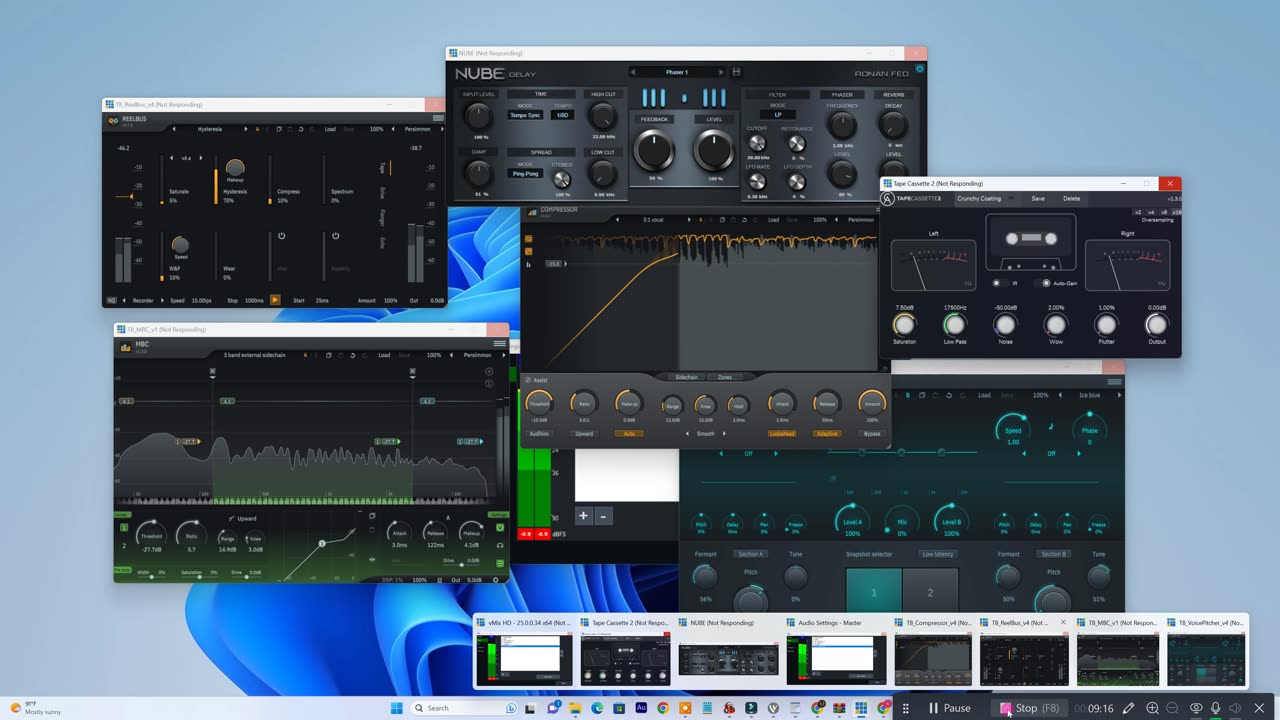Click Bypass in the Compressor
This screenshot has width=1280, height=720.
click(x=872, y=434)
